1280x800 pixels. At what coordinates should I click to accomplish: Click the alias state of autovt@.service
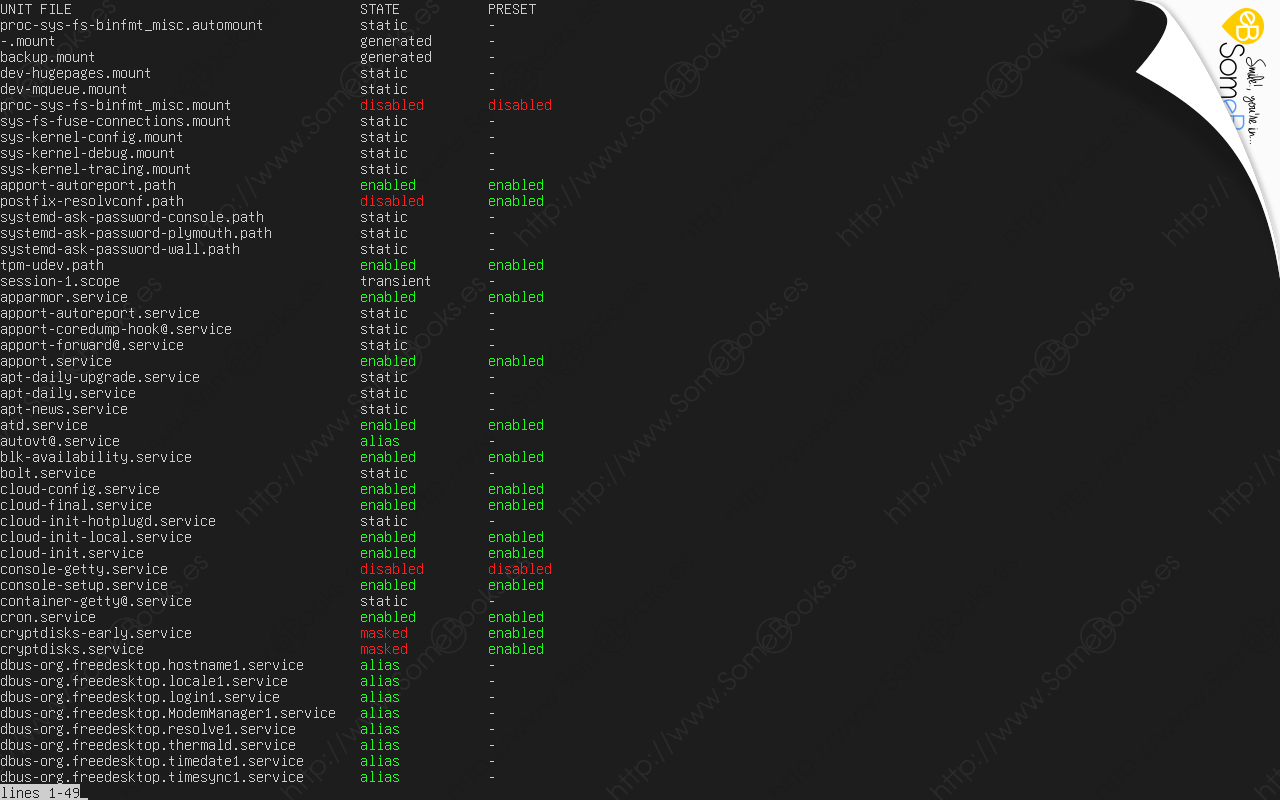click(380, 441)
